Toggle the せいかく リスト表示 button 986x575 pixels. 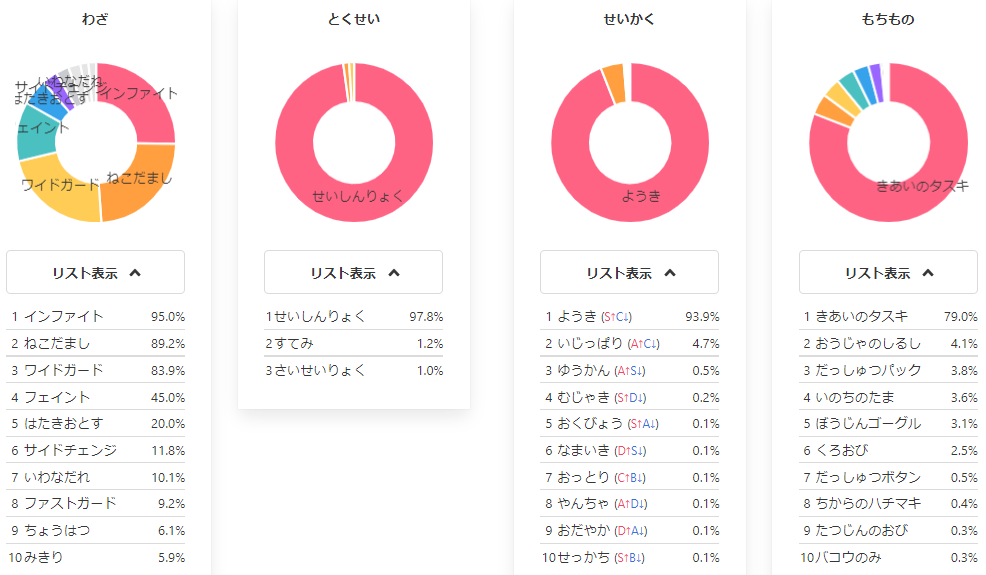629,272
